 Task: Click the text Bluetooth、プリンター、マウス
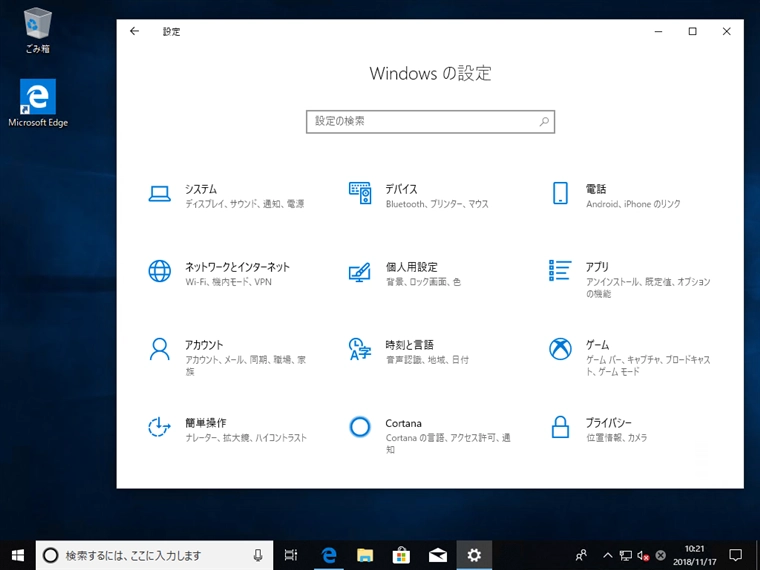437,204
